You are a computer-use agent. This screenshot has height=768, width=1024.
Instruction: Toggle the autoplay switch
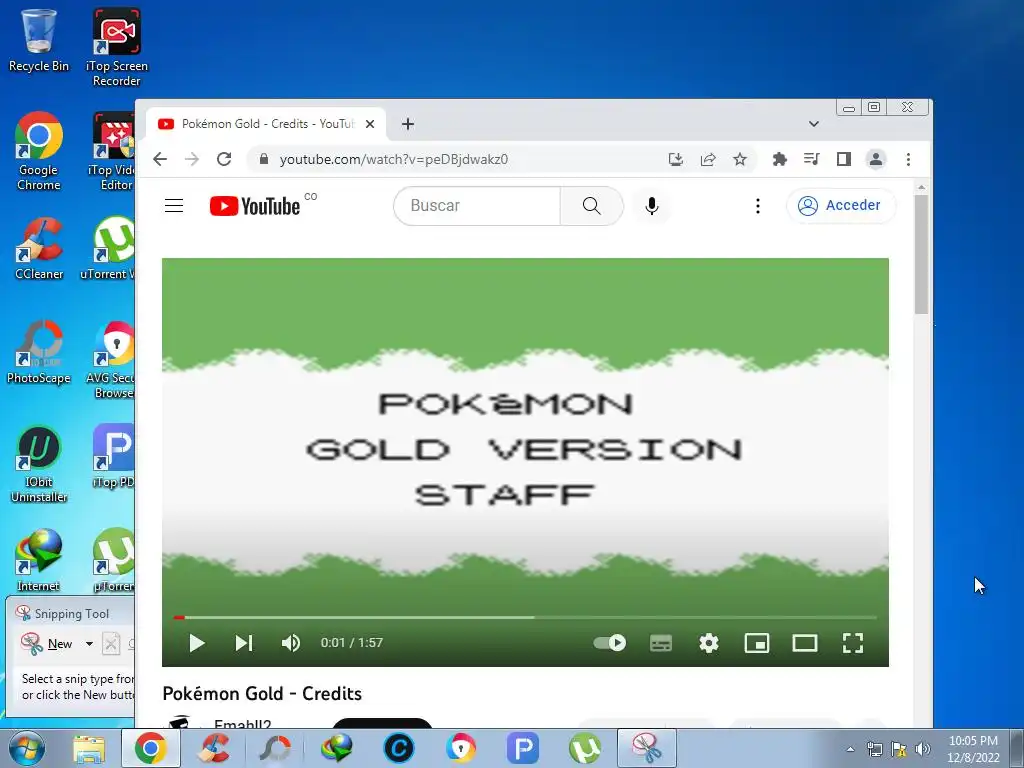[609, 643]
